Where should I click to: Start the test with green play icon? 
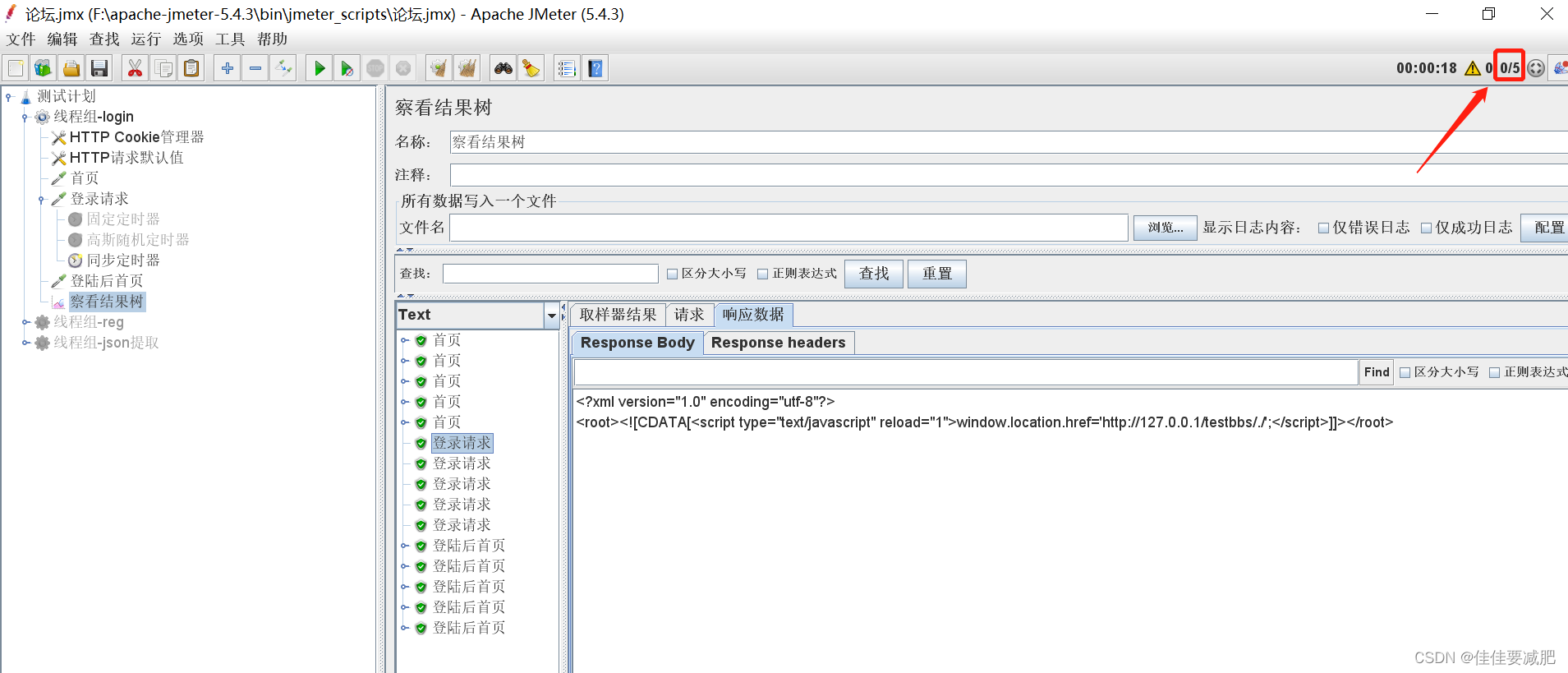(x=320, y=68)
